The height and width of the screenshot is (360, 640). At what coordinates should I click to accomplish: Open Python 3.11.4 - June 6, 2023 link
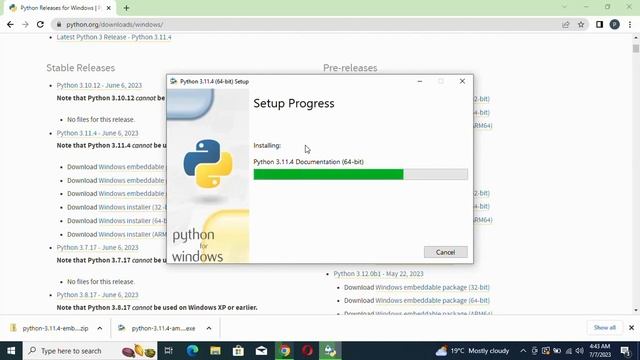click(x=98, y=133)
